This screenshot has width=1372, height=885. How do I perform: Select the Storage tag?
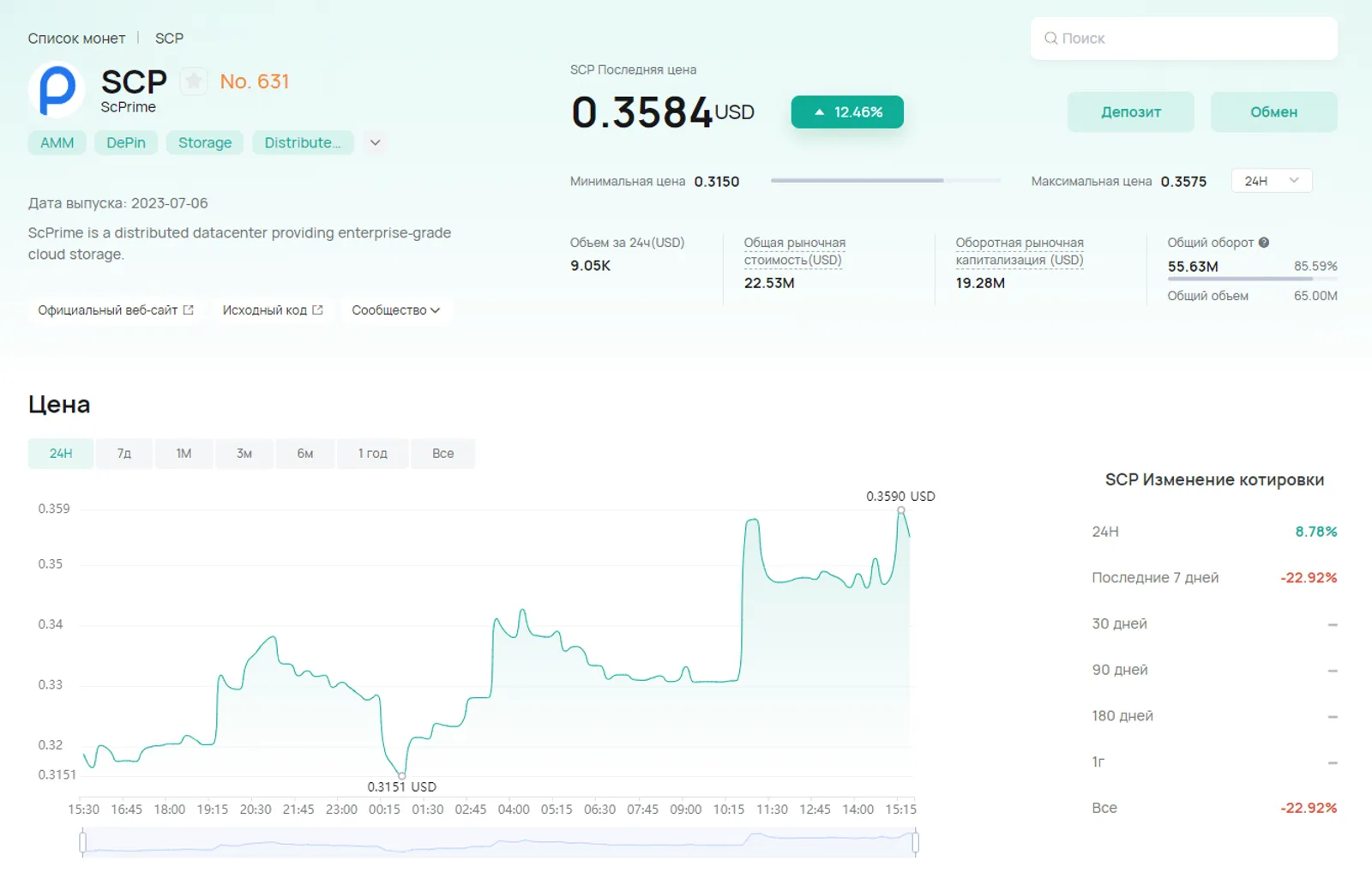205,142
